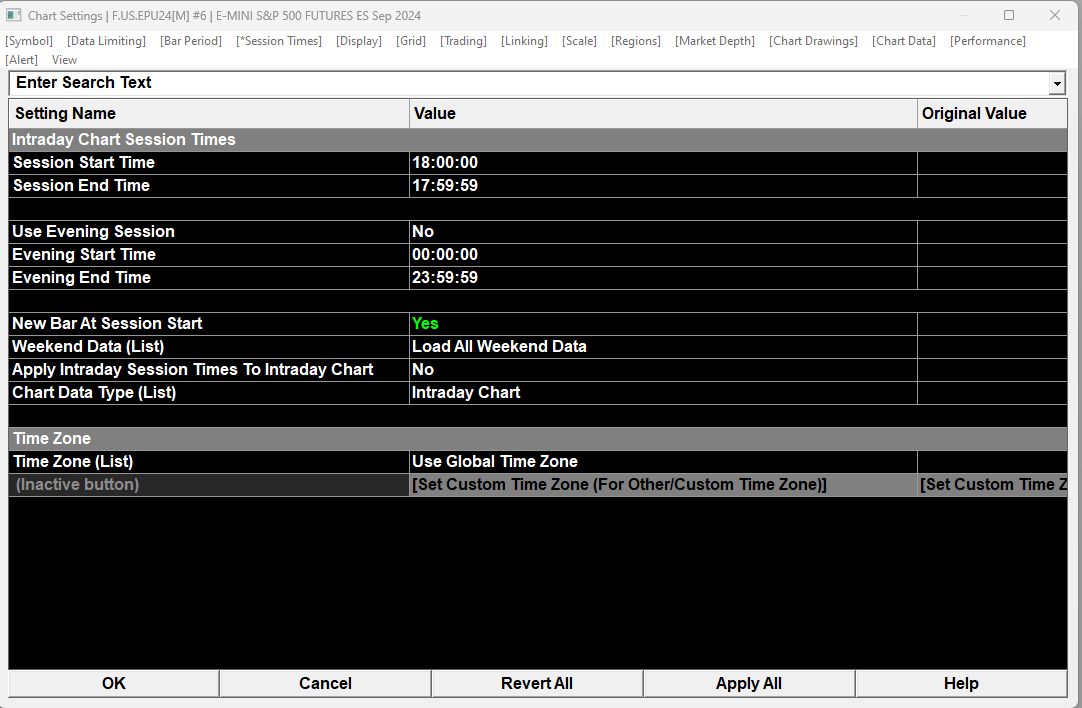Viewport: 1082px width, 708px height.
Task: Open the Time Zone list value
Action: pyautogui.click(x=663, y=462)
